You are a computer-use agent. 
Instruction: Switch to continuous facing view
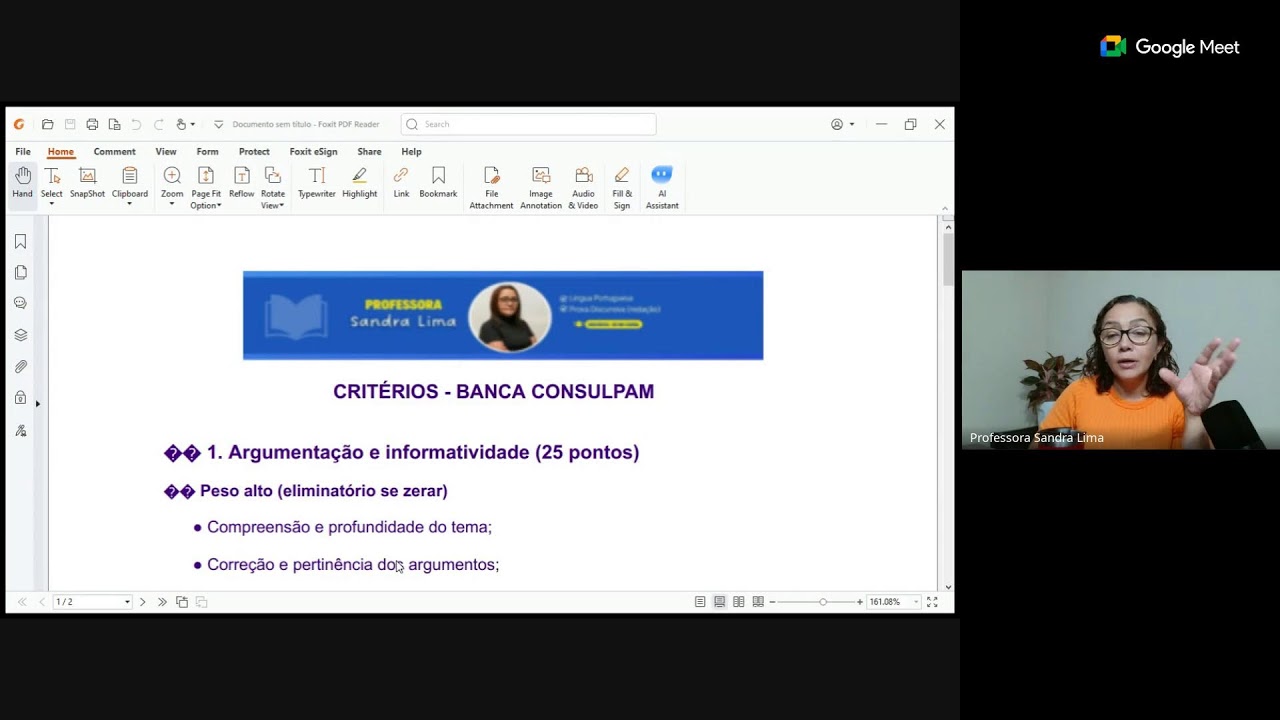point(758,602)
